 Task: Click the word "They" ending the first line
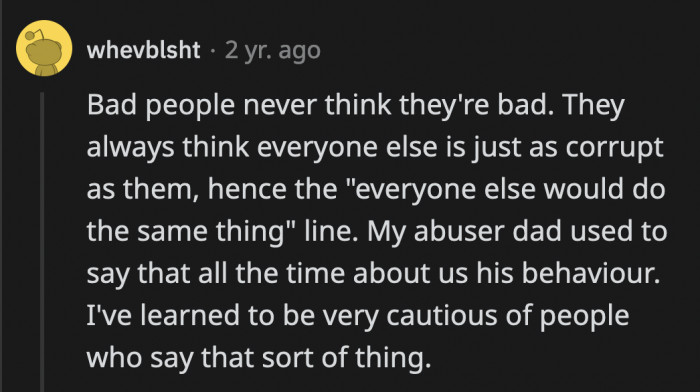click(x=593, y=105)
